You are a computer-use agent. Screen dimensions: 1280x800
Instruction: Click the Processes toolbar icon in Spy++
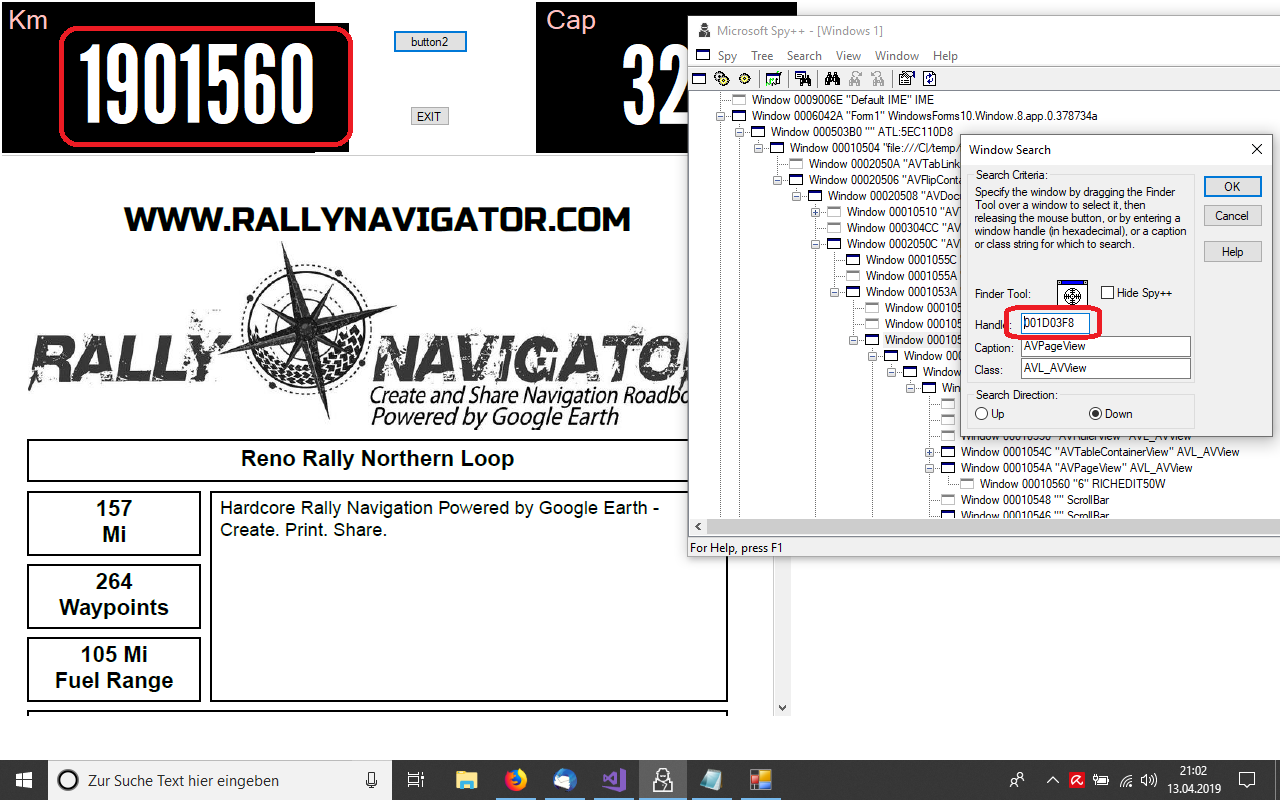pyautogui.click(x=722, y=78)
